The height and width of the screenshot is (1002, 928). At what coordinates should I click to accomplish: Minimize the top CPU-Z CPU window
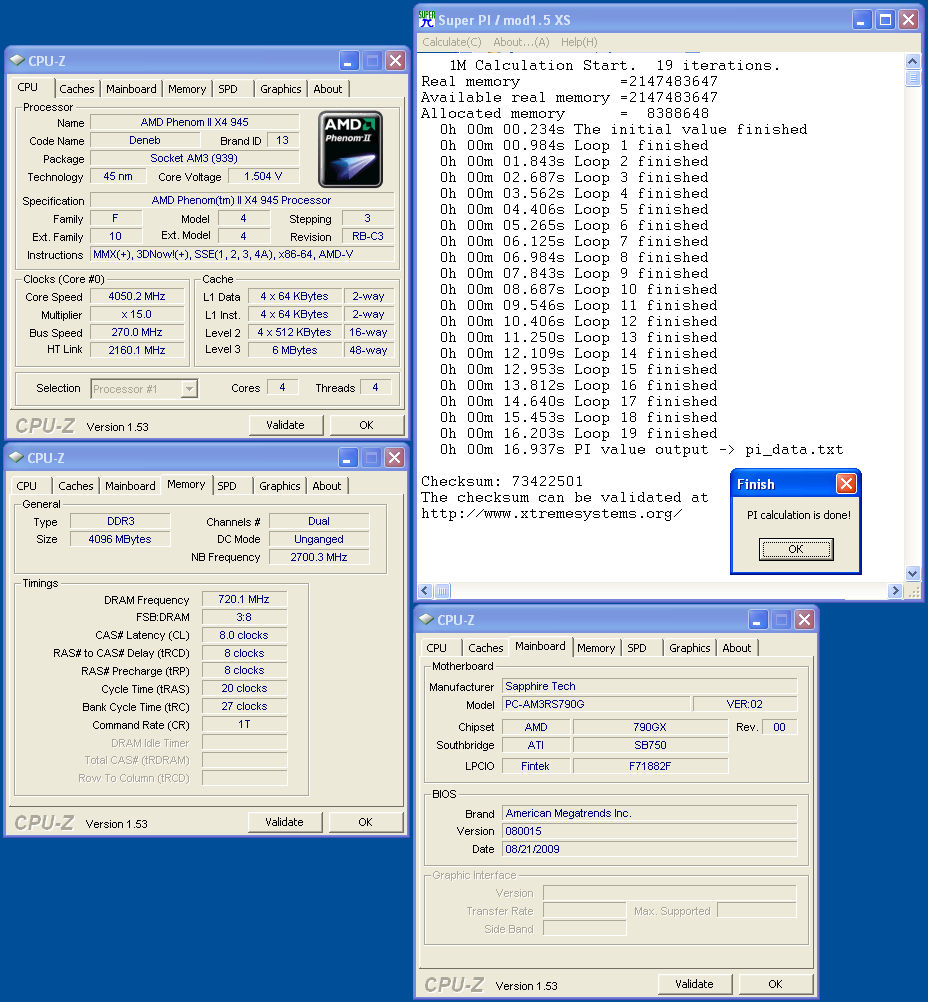pos(348,61)
